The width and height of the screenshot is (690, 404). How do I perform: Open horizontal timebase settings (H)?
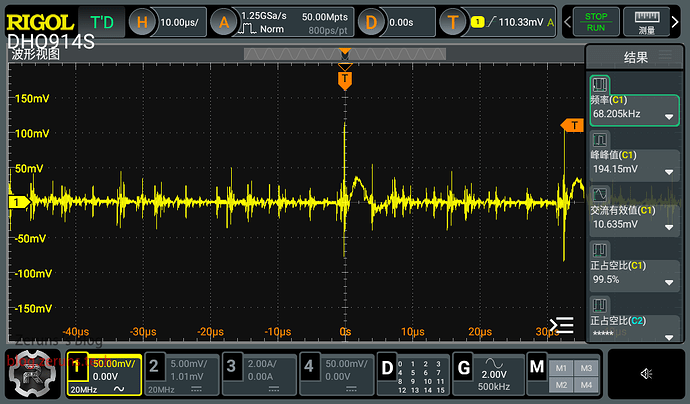[162, 21]
